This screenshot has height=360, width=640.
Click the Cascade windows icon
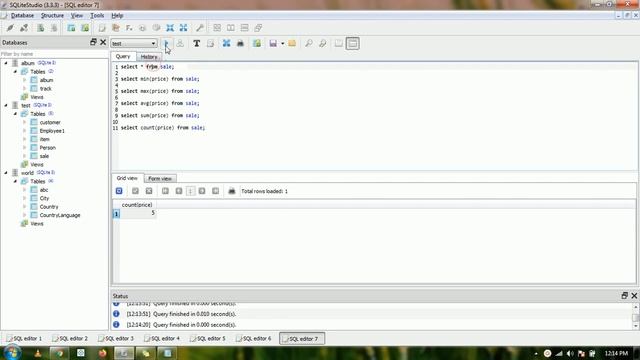pyautogui.click(x=258, y=28)
